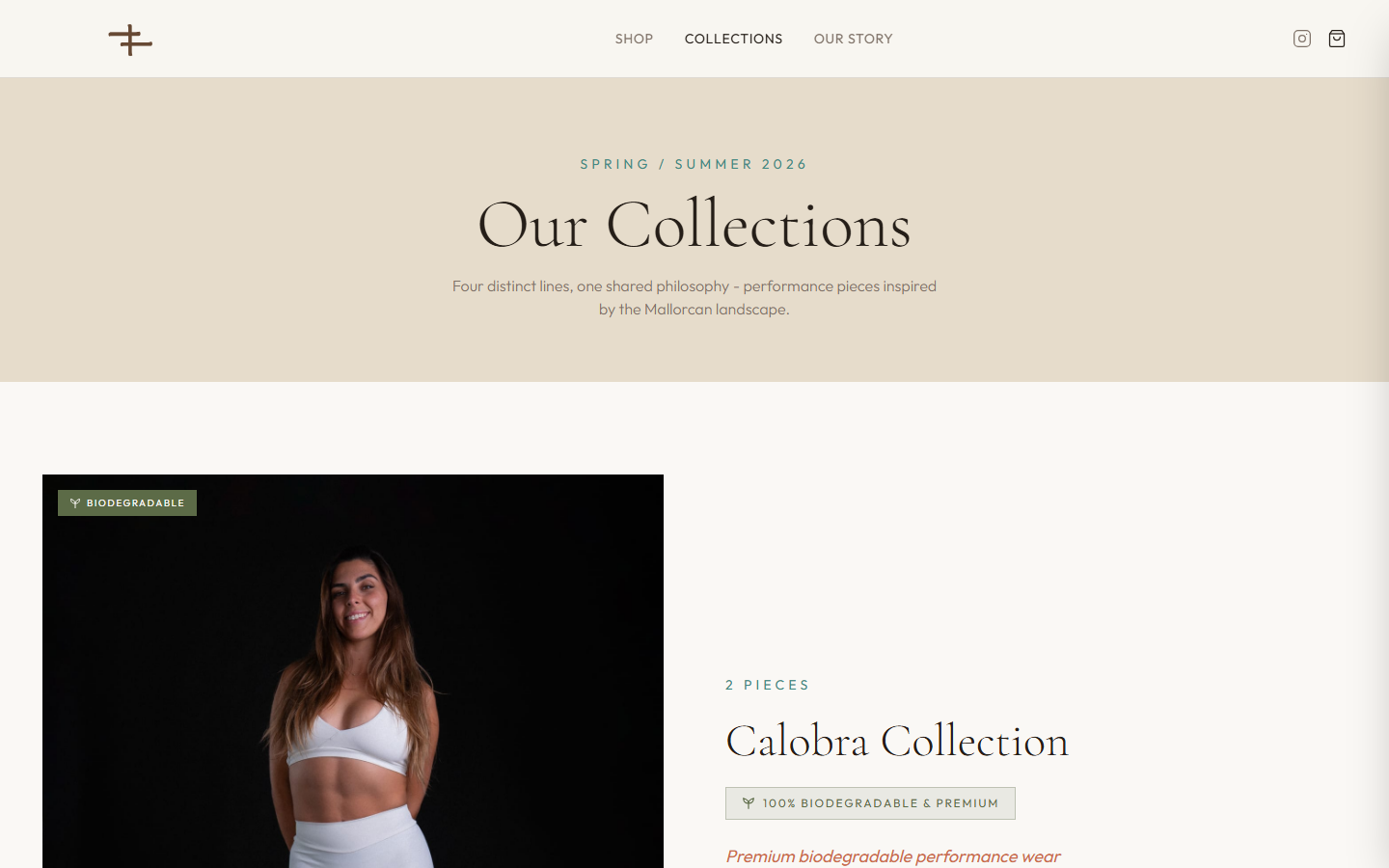
Task: Open the shopping bag cart icon
Action: pos(1337,39)
